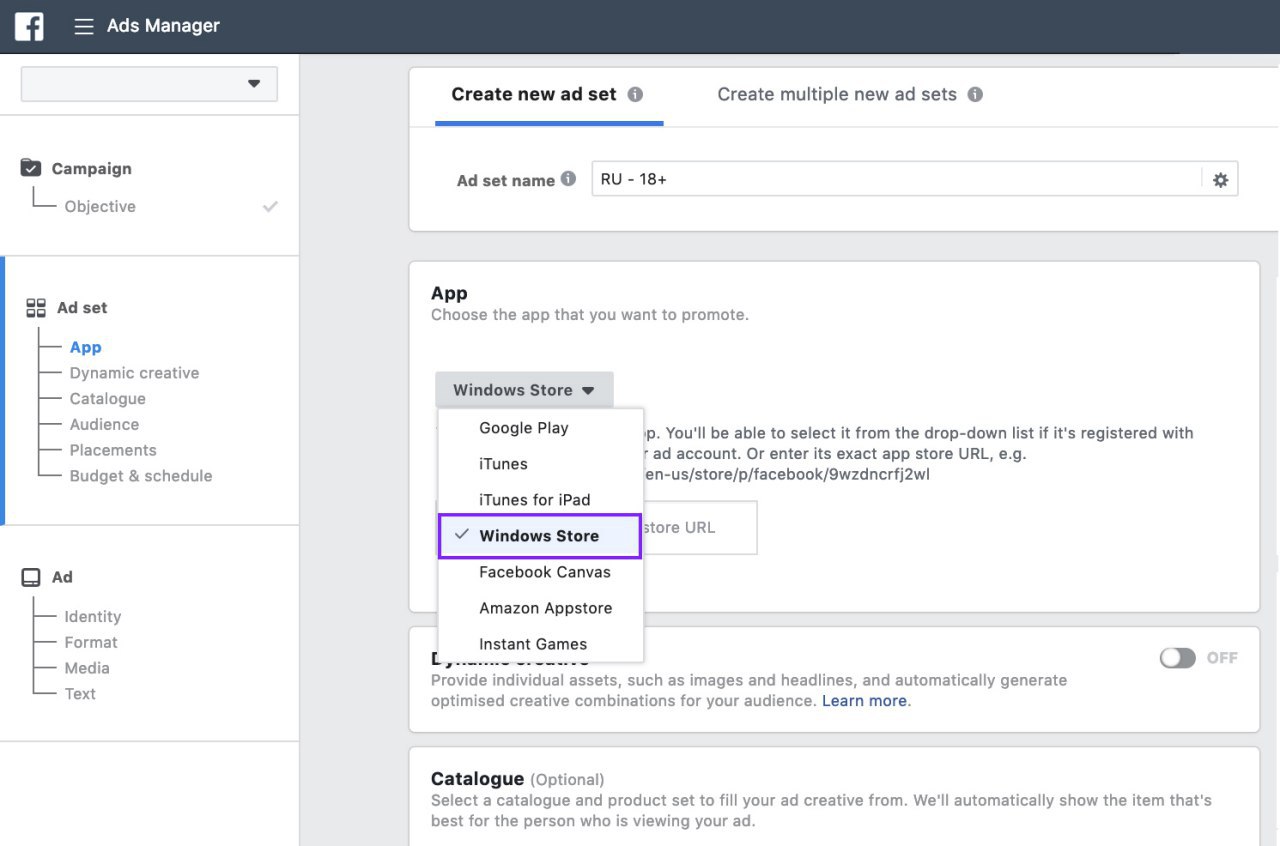Click the Ads Manager title
Screen dimensions: 1280x846
click(164, 26)
